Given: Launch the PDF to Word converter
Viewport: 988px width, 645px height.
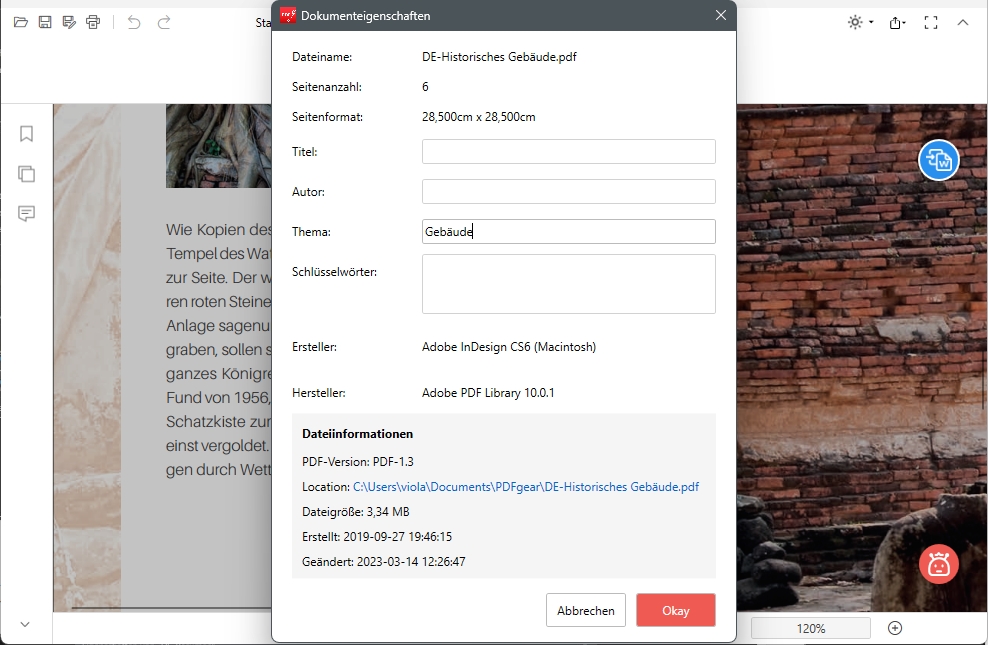Looking at the screenshot, I should [x=938, y=160].
